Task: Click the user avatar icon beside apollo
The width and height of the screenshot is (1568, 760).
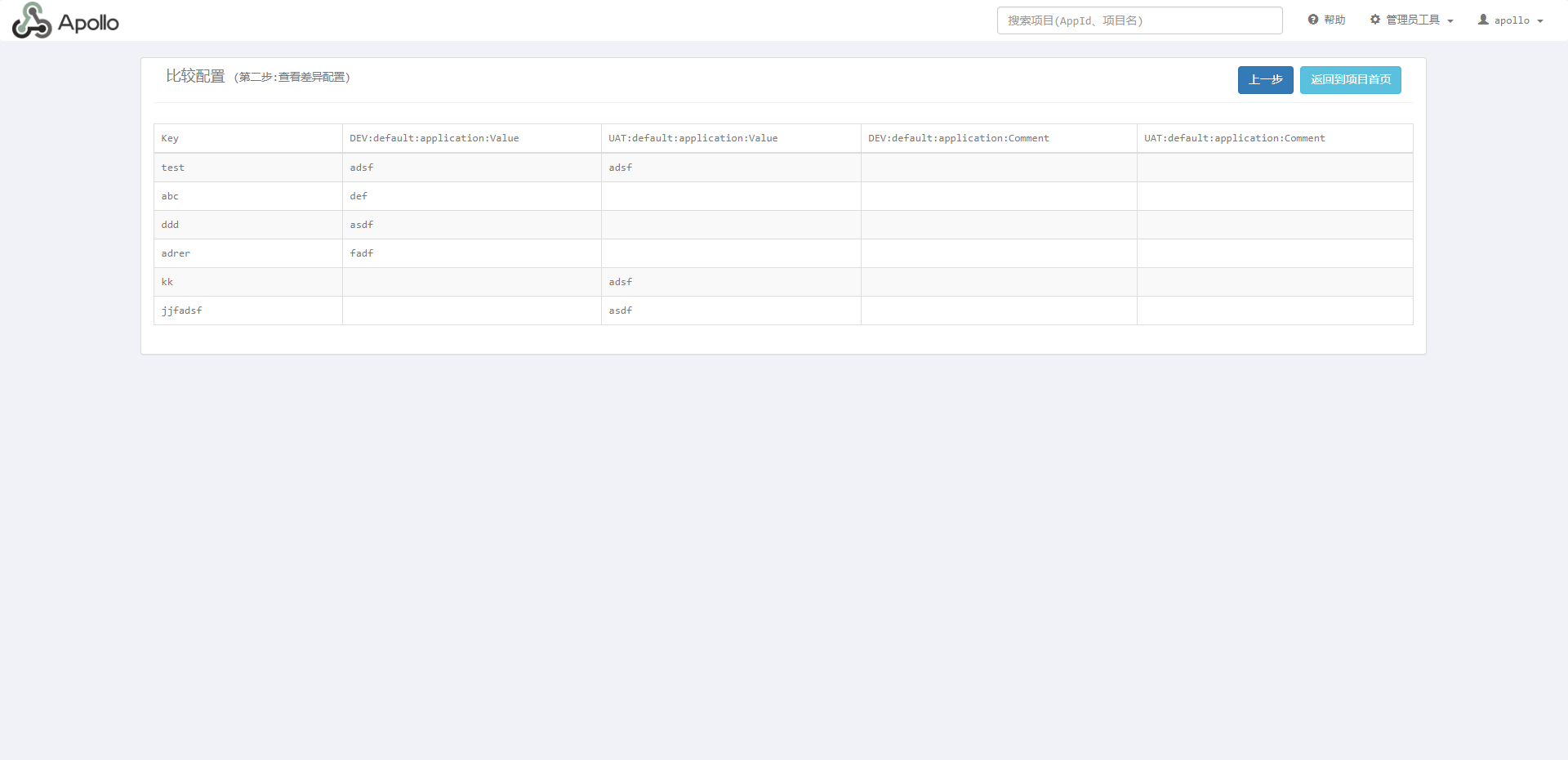Action: (1483, 20)
